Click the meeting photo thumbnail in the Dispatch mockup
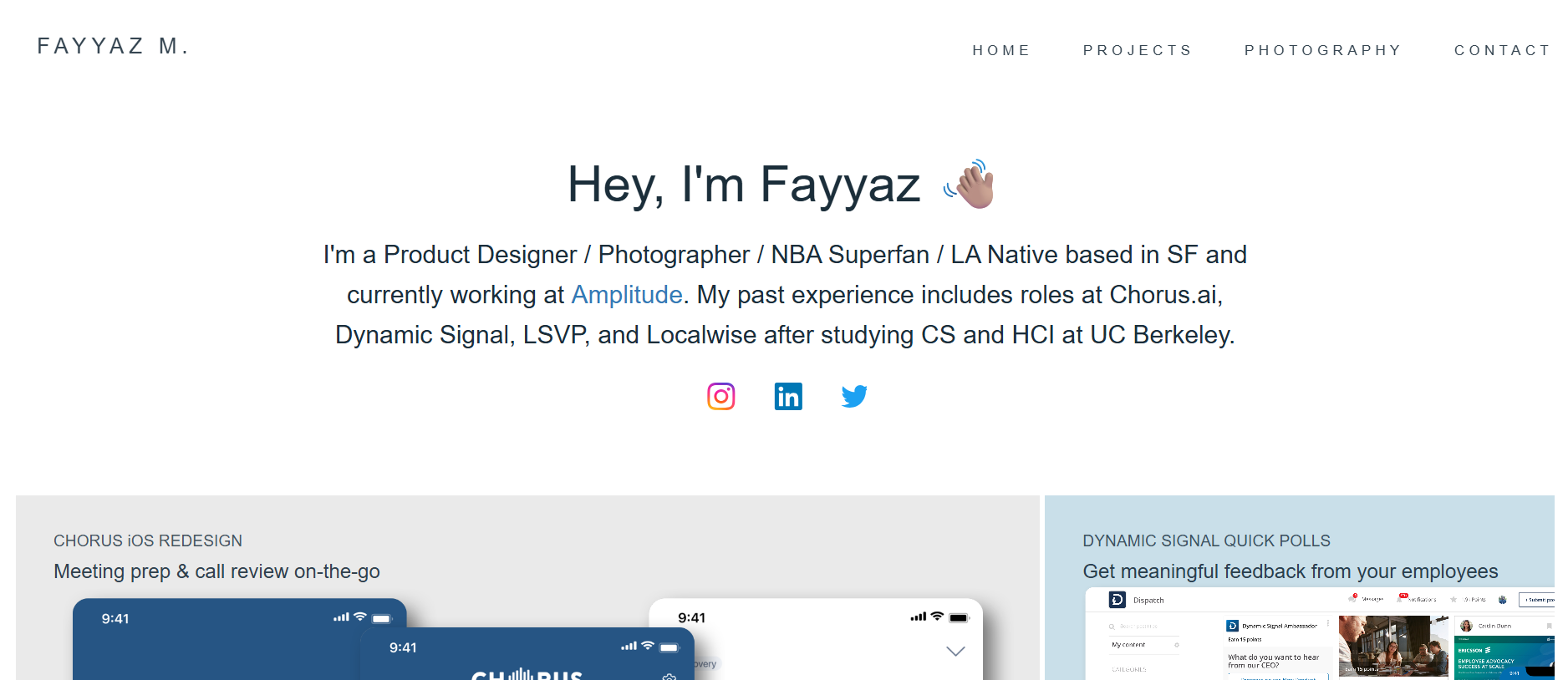This screenshot has width=1568, height=680. click(1393, 646)
